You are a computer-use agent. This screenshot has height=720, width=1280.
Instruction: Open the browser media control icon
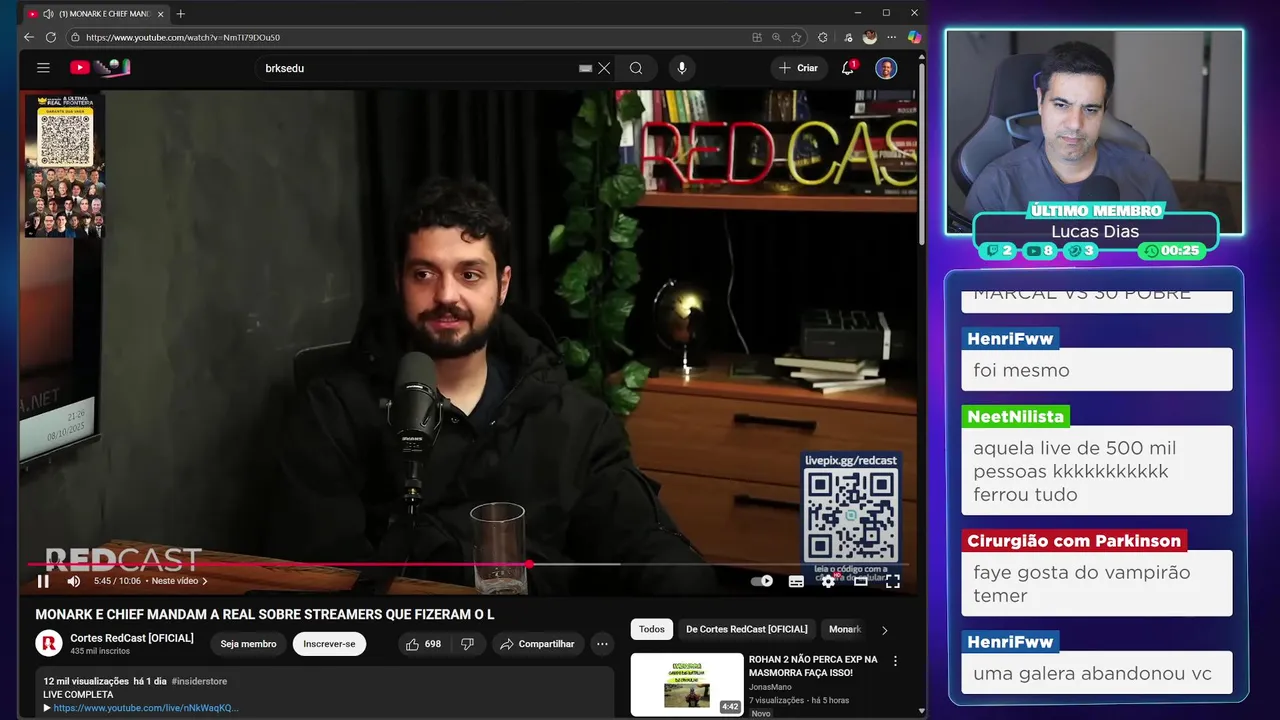[x=848, y=37]
